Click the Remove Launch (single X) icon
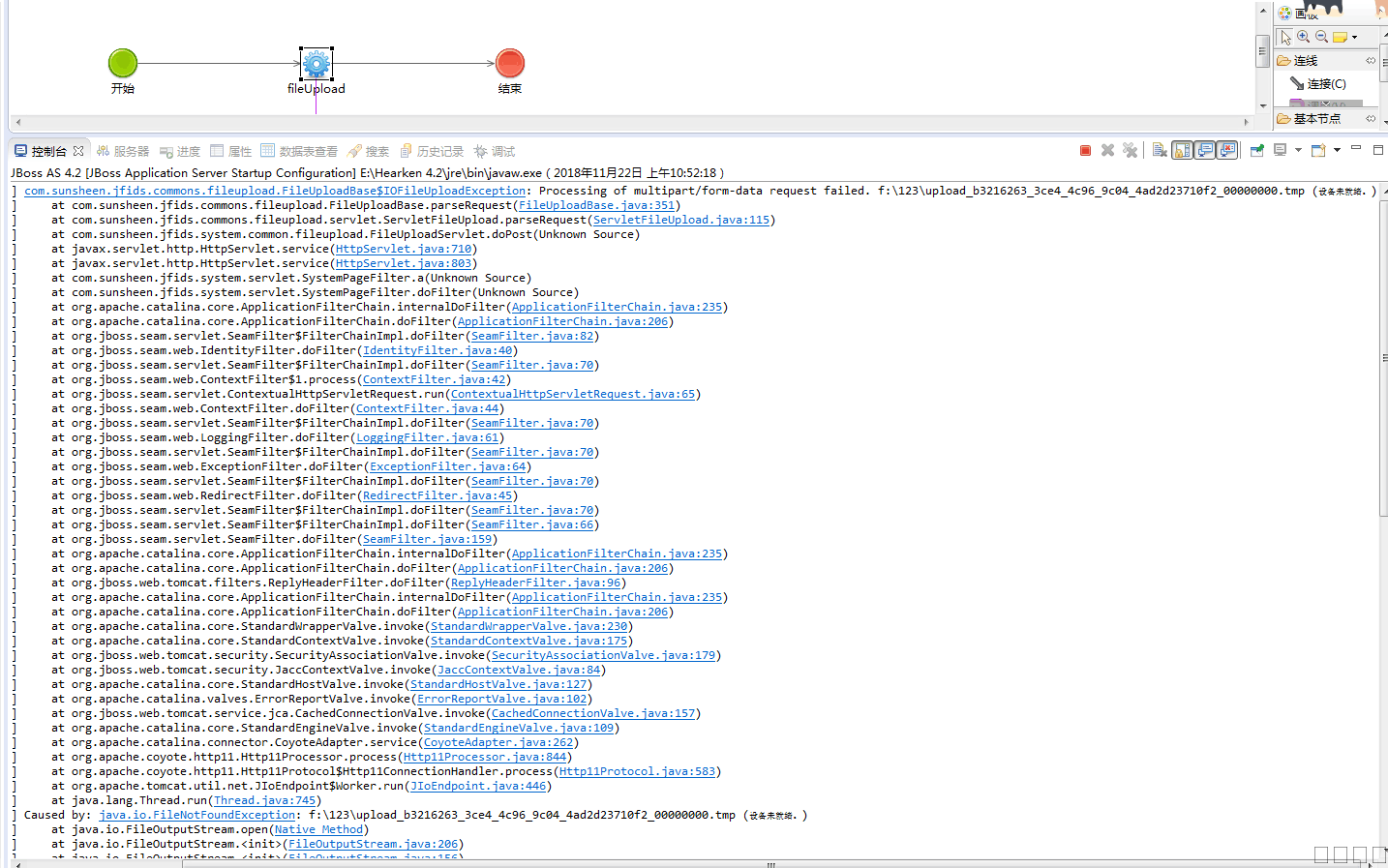1388x868 pixels. point(1107,150)
